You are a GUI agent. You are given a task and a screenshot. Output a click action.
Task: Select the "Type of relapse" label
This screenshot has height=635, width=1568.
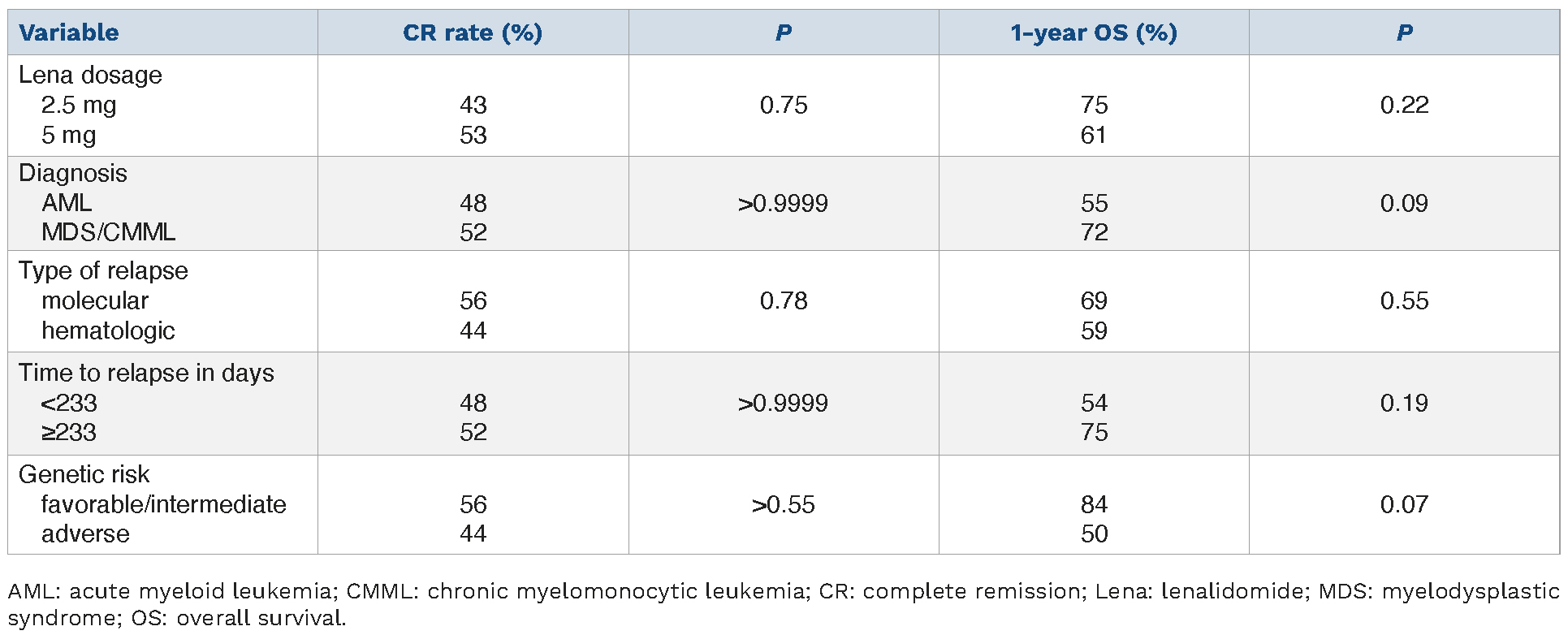tap(103, 270)
